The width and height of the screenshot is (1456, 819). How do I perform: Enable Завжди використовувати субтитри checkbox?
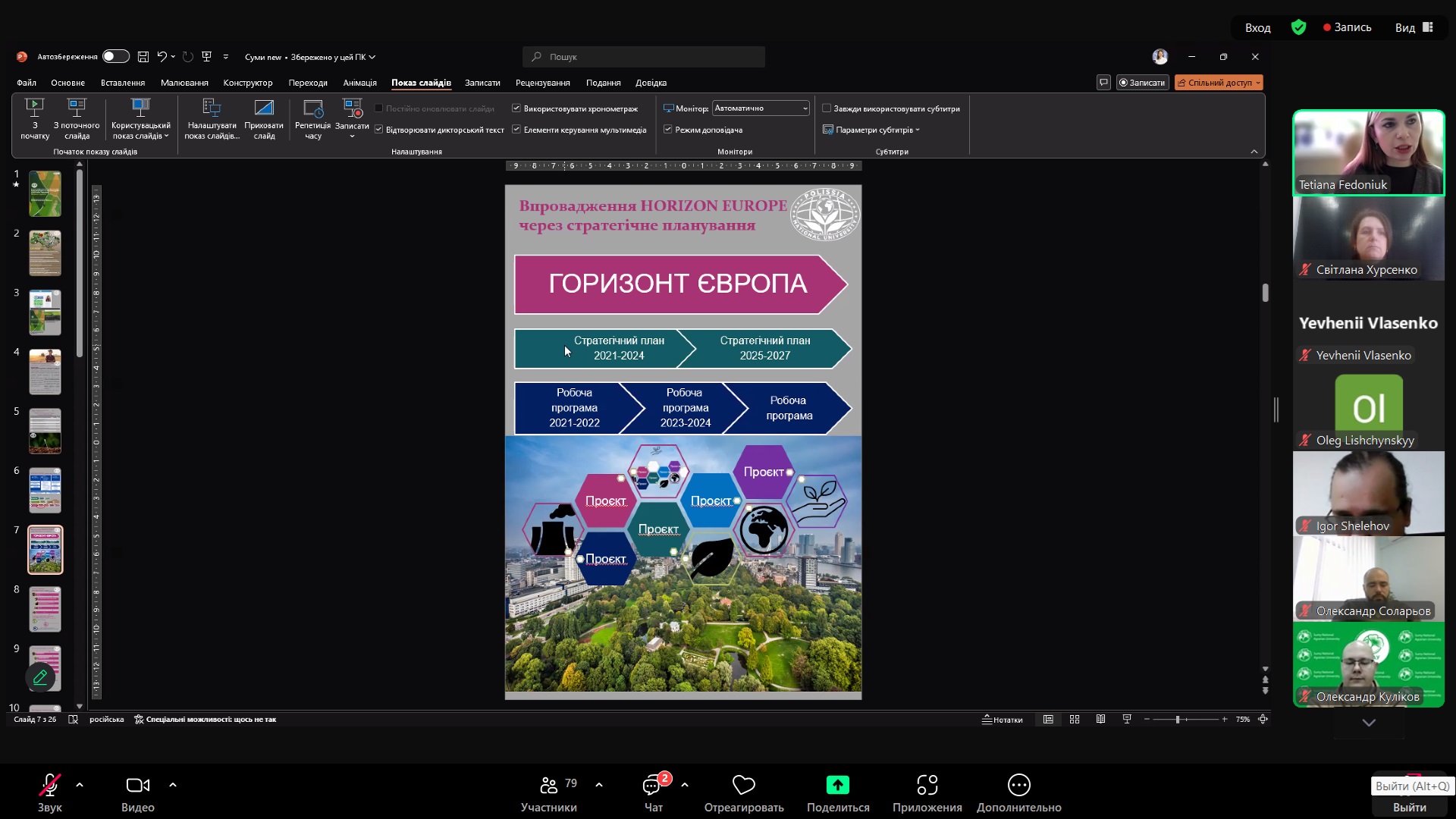coord(827,108)
